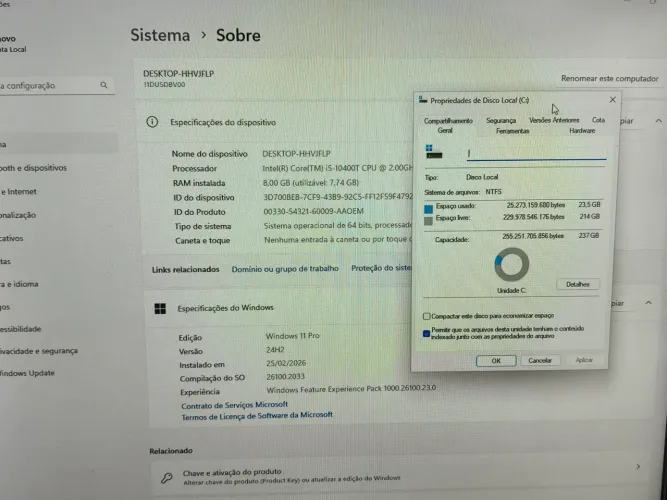Image resolution: width=667 pixels, height=500 pixels.
Task: Open the Chave e ativação do produto chevron
Action: [x=638, y=467]
